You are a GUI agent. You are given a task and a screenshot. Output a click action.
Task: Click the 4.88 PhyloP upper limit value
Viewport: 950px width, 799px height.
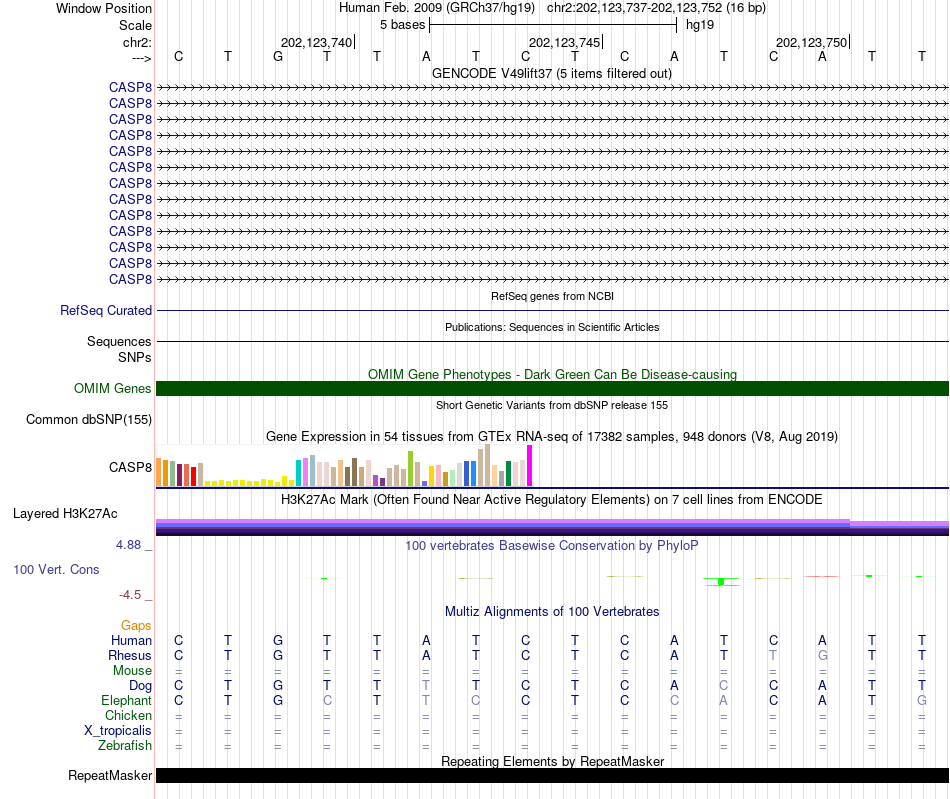point(128,545)
